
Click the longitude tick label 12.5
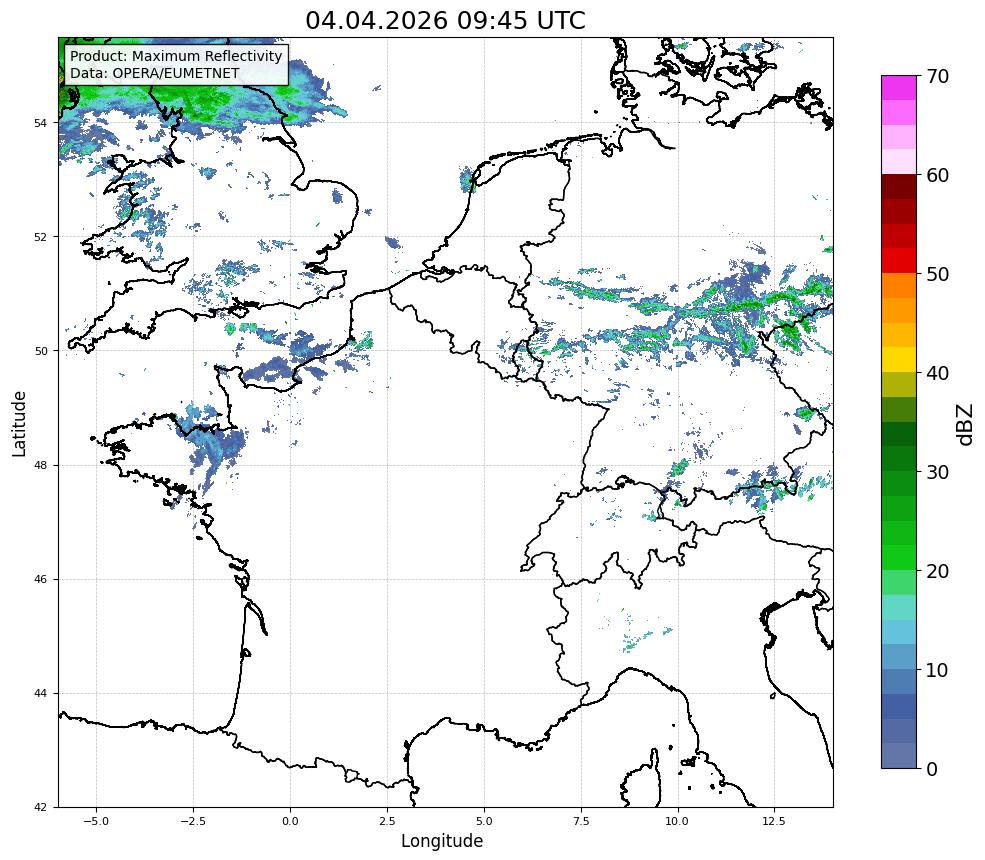[x=775, y=821]
